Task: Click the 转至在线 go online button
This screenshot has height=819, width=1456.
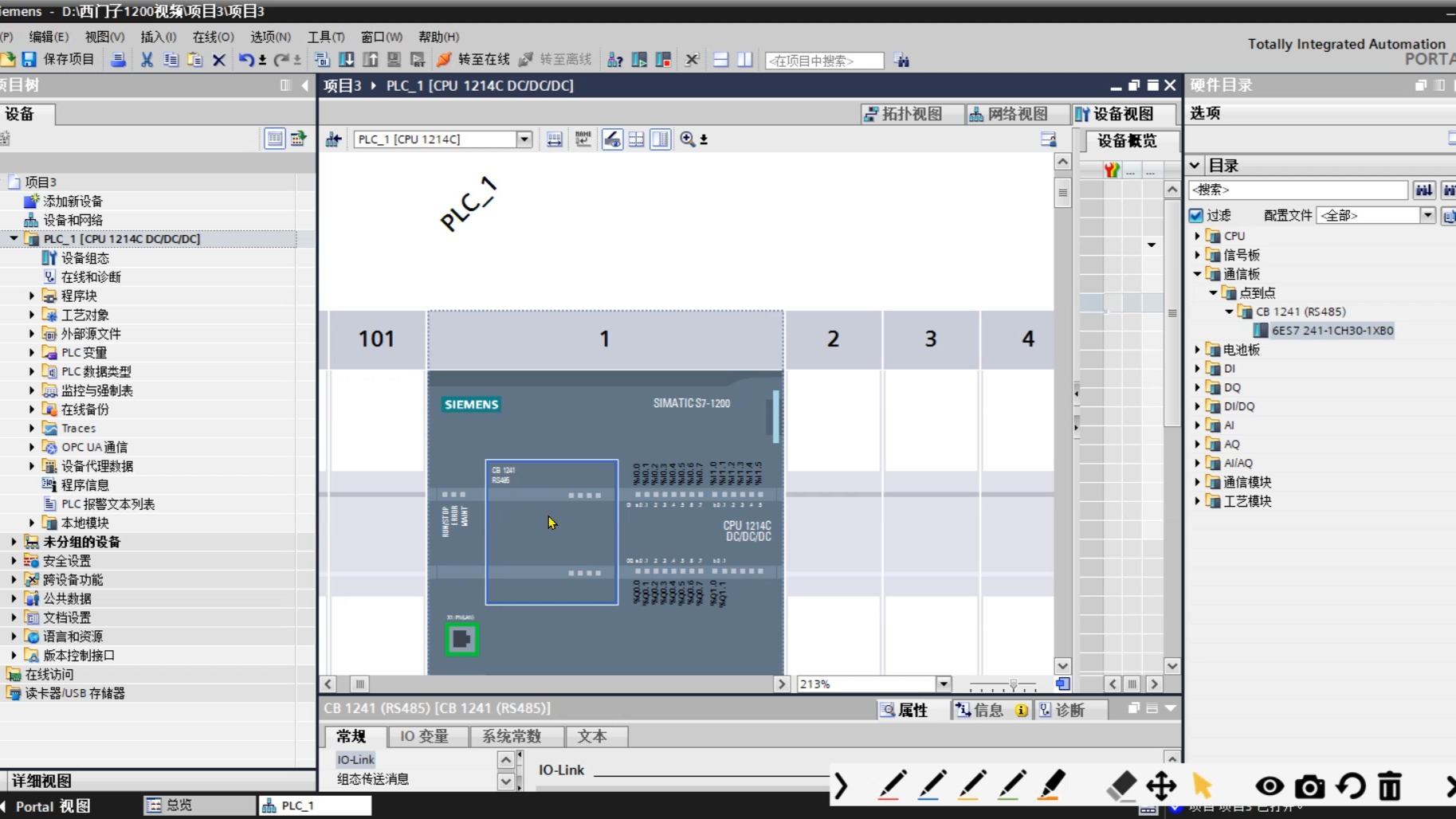Action: (x=473, y=60)
